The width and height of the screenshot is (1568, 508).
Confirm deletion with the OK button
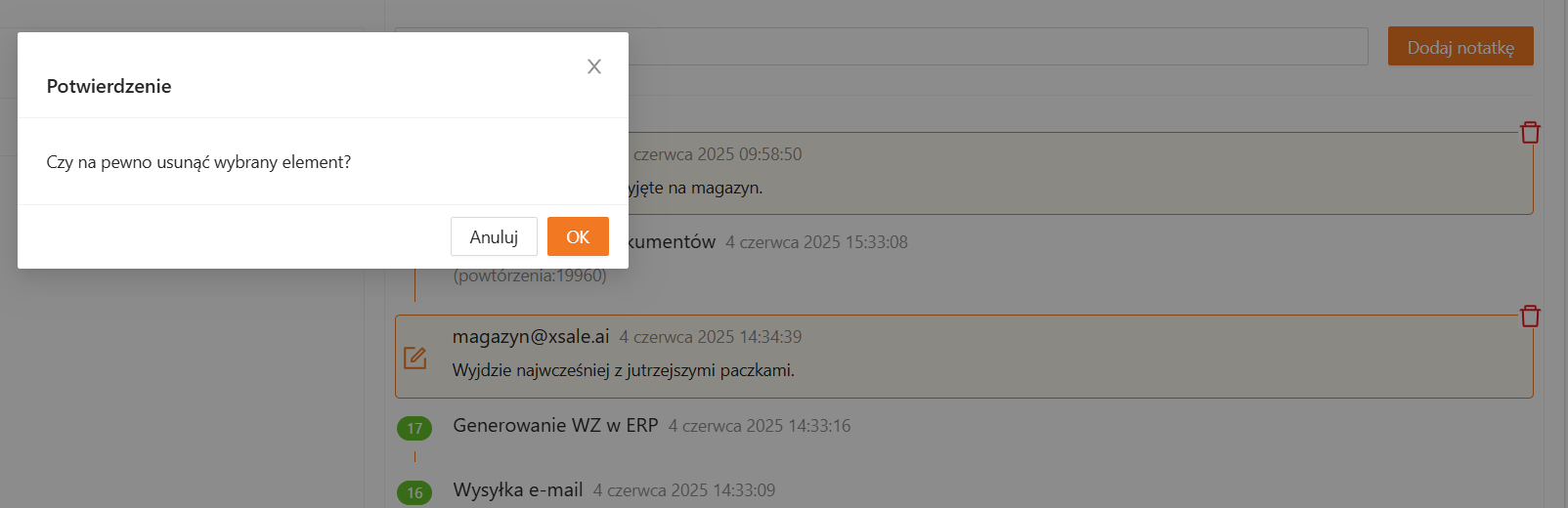pyautogui.click(x=578, y=236)
